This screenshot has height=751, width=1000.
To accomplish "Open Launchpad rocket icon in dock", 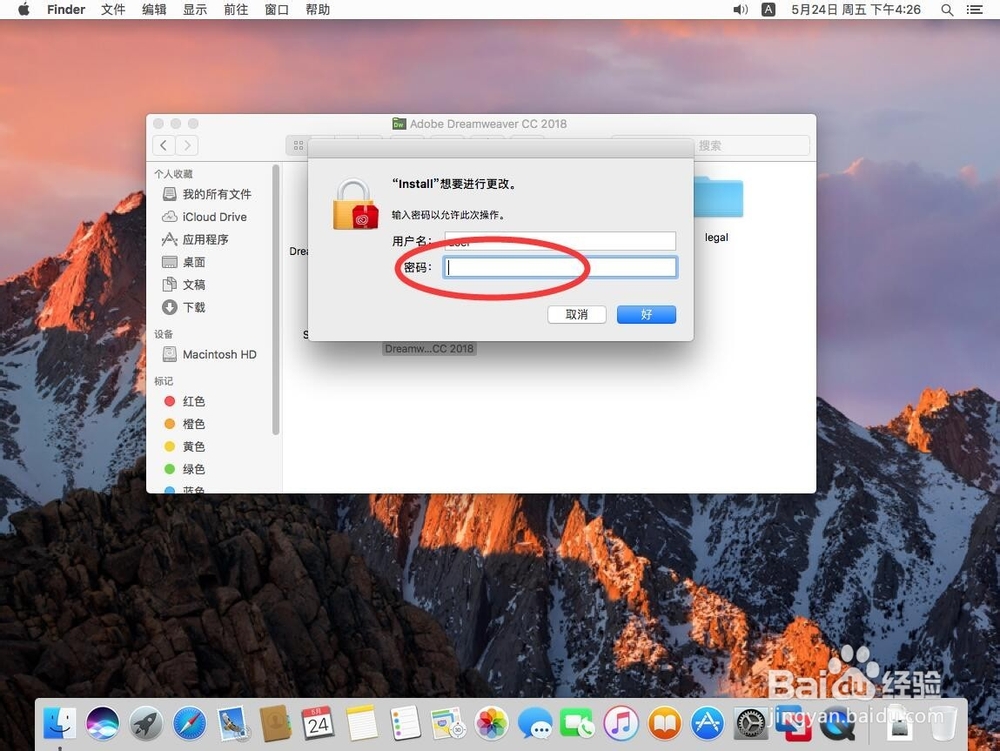I will pyautogui.click(x=146, y=724).
